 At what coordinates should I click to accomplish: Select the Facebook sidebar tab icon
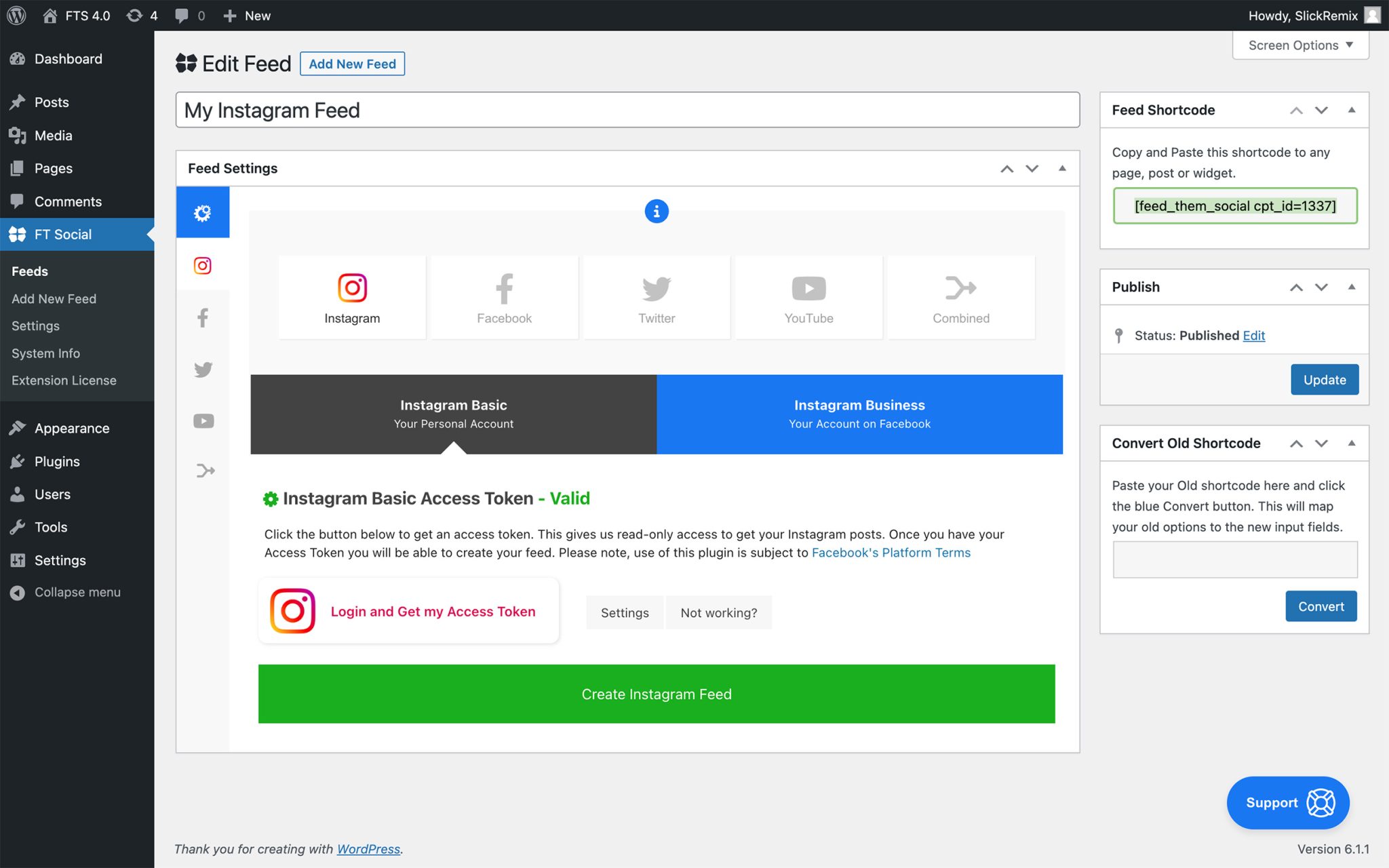[203, 317]
